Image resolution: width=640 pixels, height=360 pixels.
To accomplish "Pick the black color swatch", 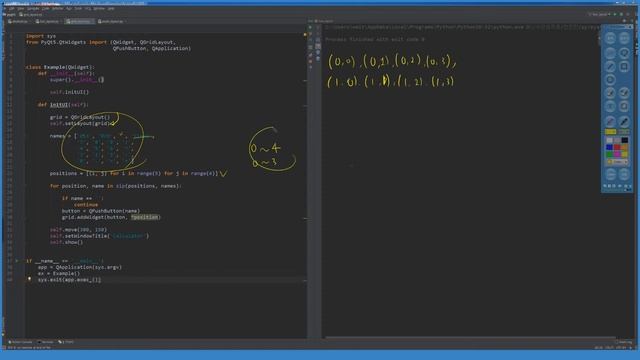I will pos(625,140).
